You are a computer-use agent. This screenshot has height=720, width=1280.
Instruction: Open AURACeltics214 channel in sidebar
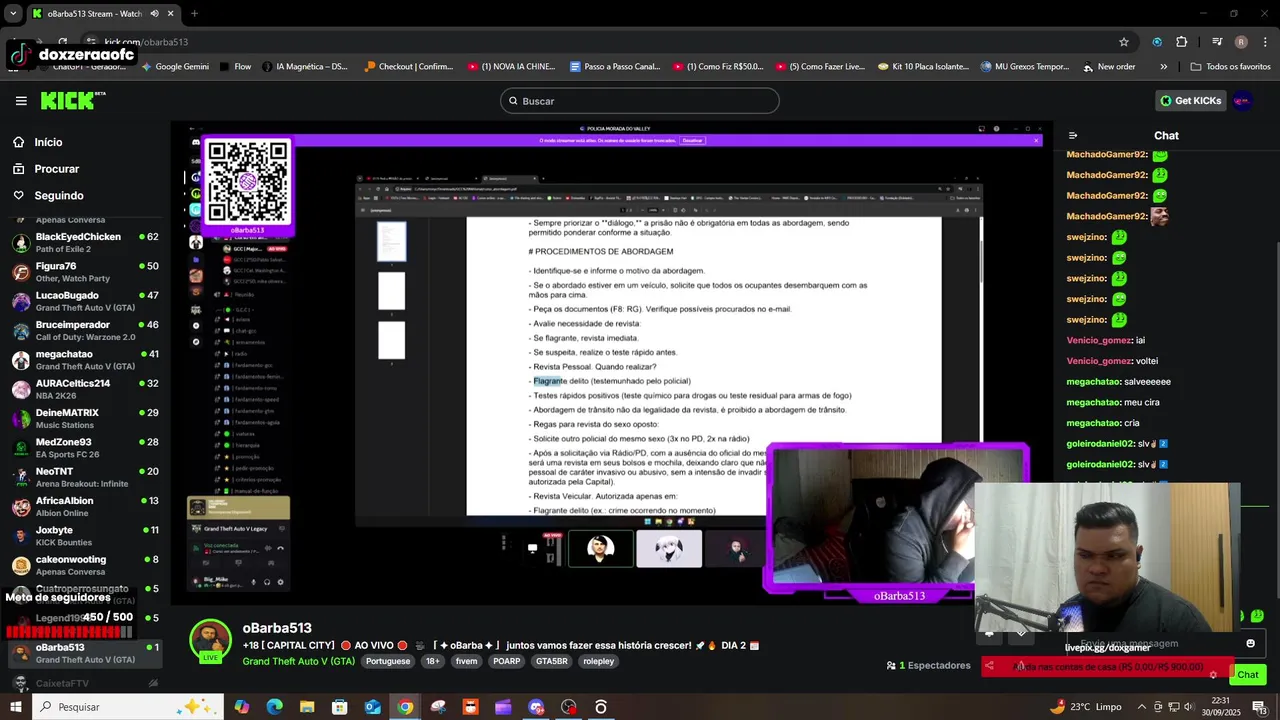84,389
